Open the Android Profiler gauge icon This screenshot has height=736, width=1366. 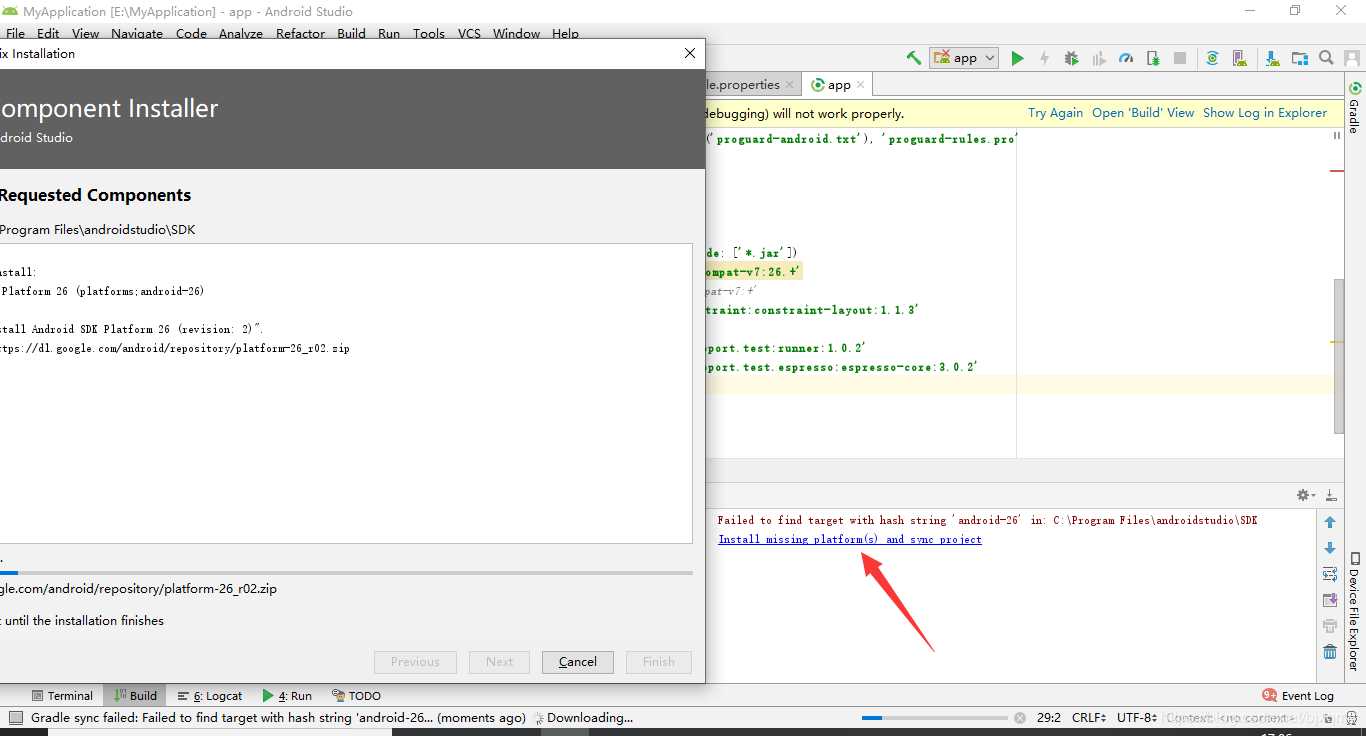point(1126,58)
